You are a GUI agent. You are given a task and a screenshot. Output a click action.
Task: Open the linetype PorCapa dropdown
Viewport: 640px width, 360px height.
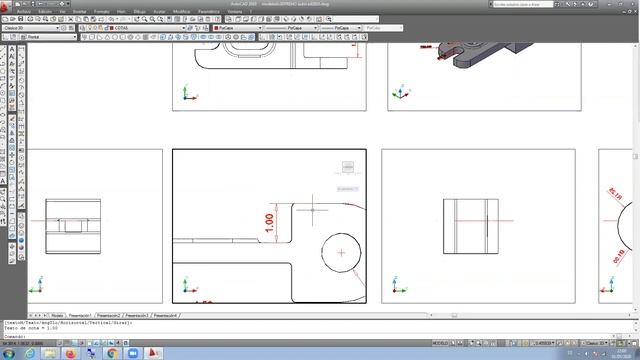pos(290,28)
